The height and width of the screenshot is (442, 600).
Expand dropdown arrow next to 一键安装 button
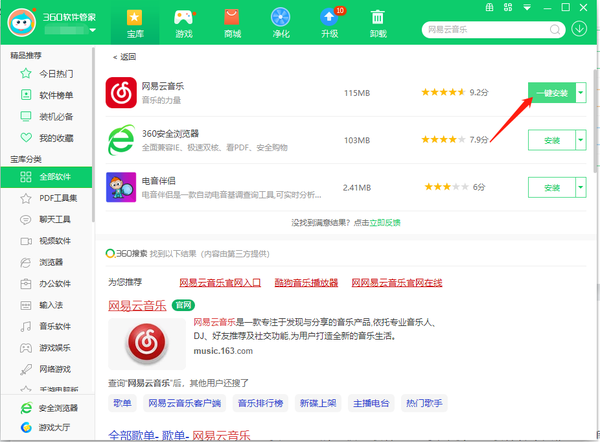point(581,93)
